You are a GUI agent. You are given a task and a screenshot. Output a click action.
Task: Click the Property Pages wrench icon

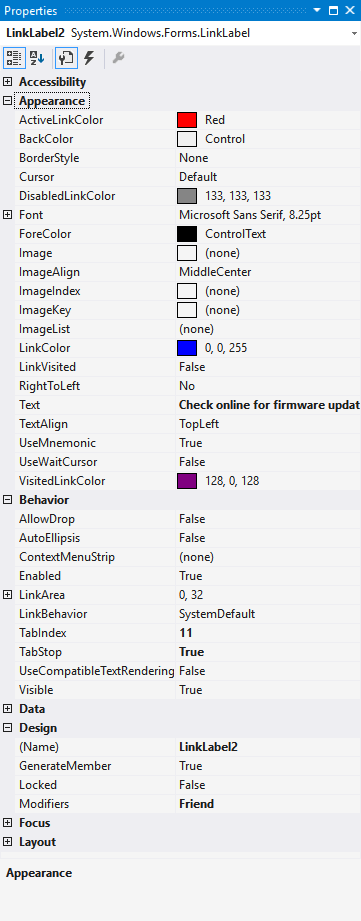click(x=118, y=59)
